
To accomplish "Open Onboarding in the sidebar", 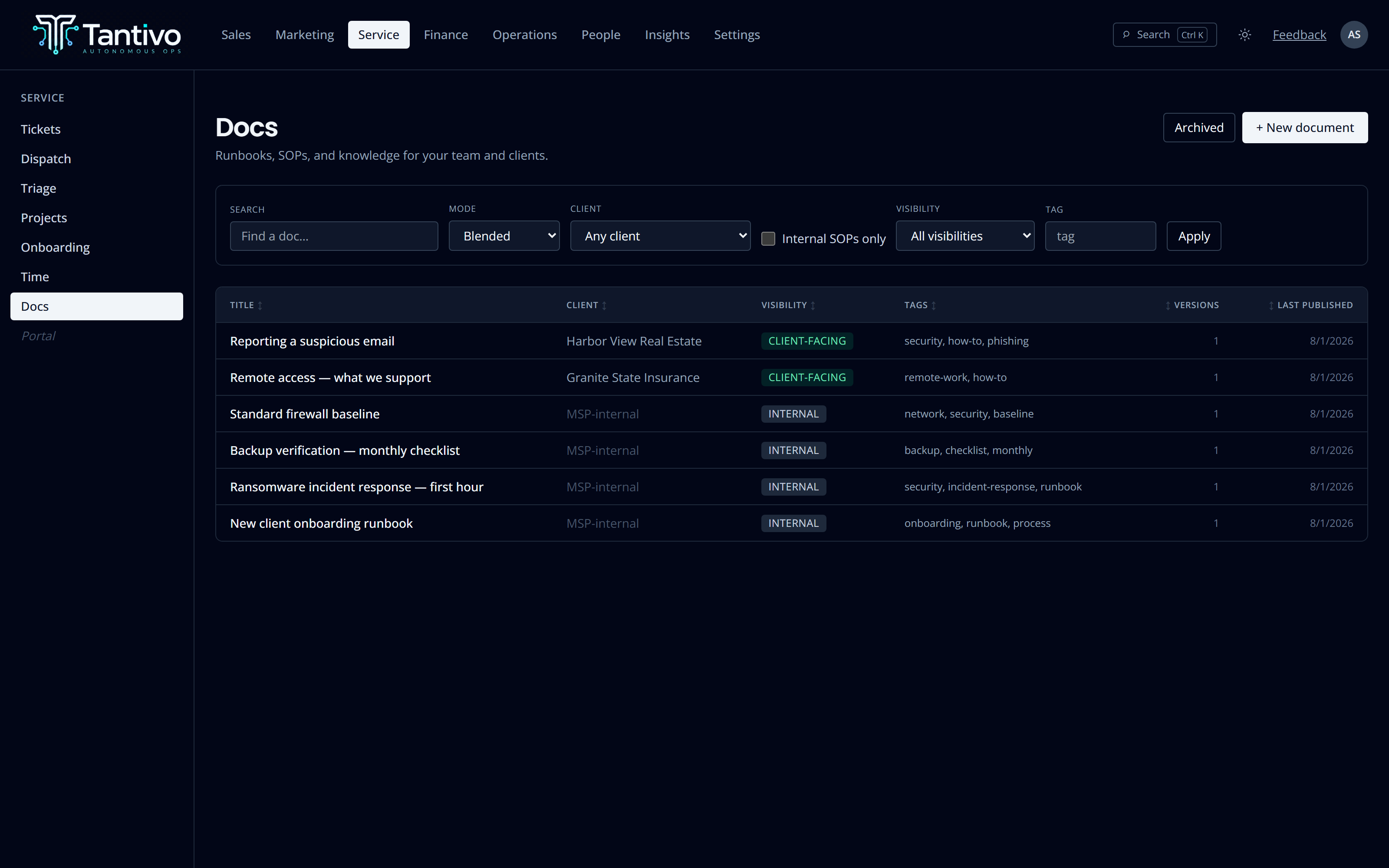I will [96, 247].
